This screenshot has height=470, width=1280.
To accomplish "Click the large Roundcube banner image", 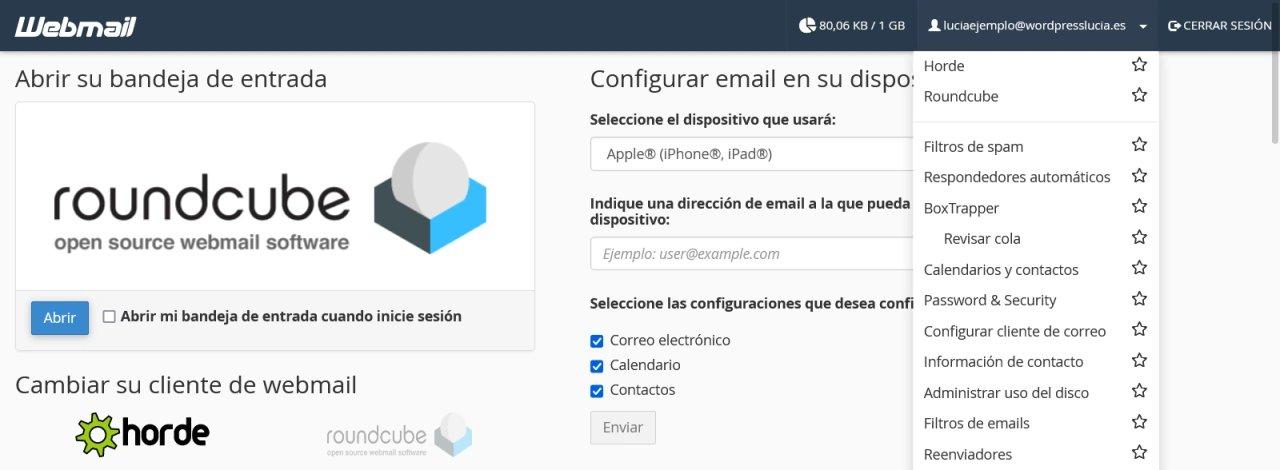I will [275, 197].
